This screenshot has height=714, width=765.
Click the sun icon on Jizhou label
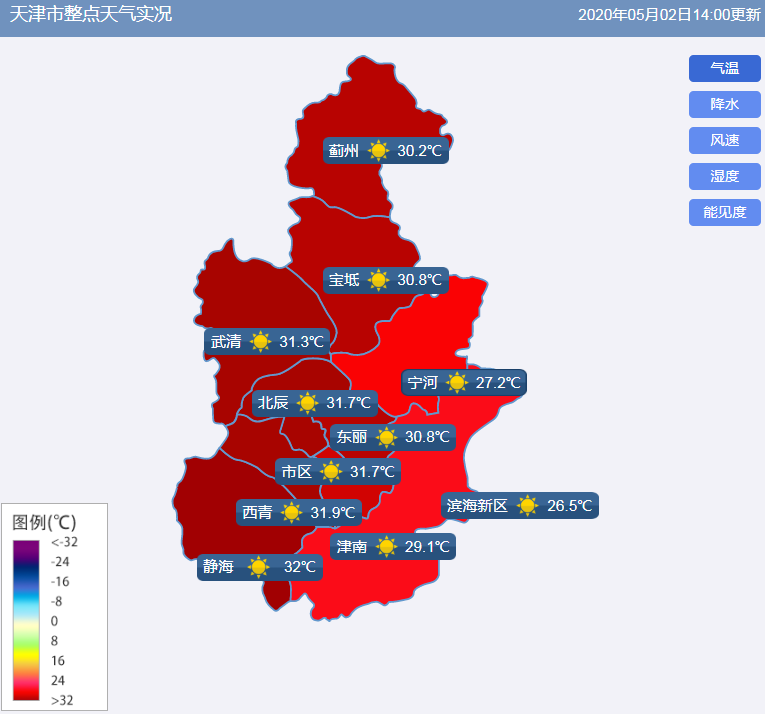378,151
